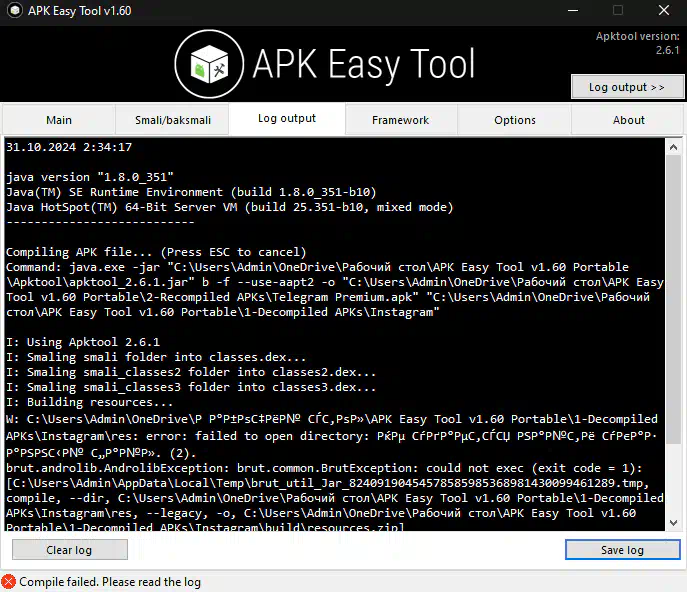The height and width of the screenshot is (592, 687).
Task: Click the scrollbar up arrow in log
Action: click(x=673, y=148)
